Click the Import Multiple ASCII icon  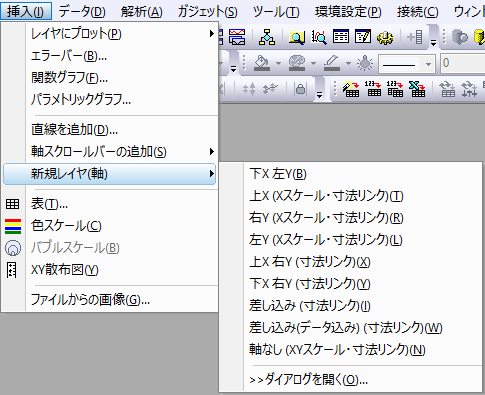[x=395, y=89]
